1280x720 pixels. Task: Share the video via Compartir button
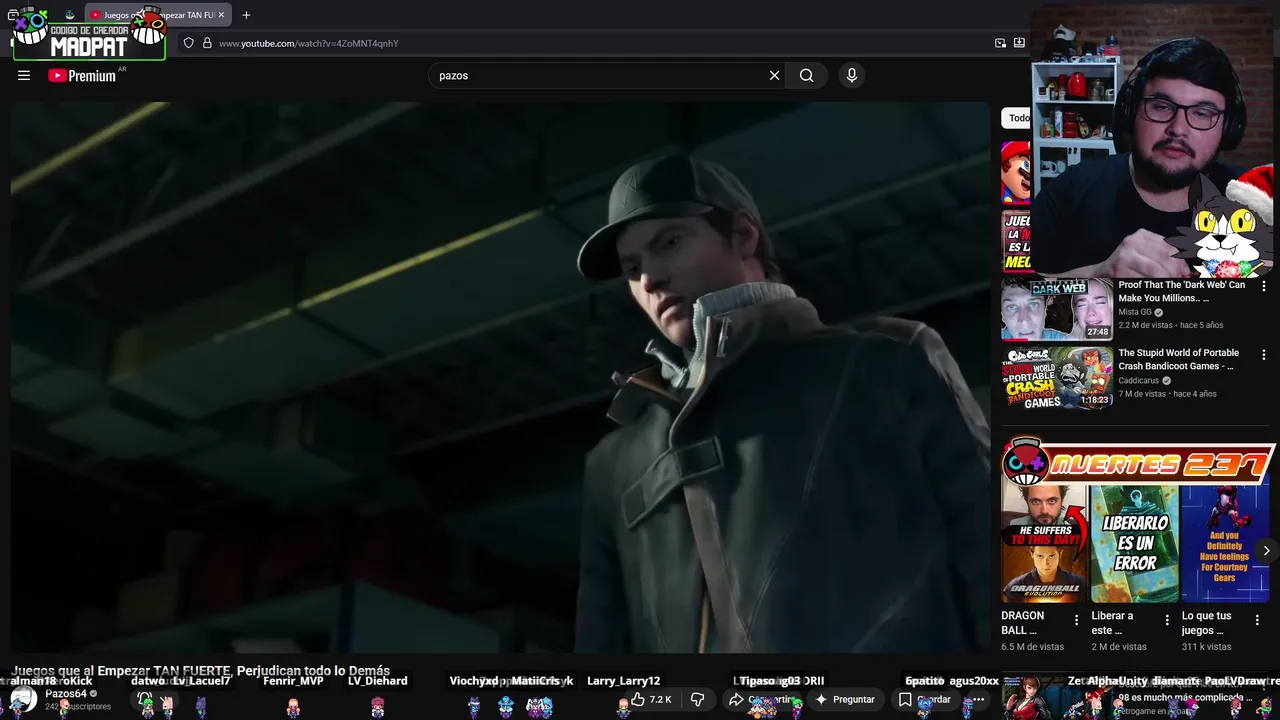(762, 699)
